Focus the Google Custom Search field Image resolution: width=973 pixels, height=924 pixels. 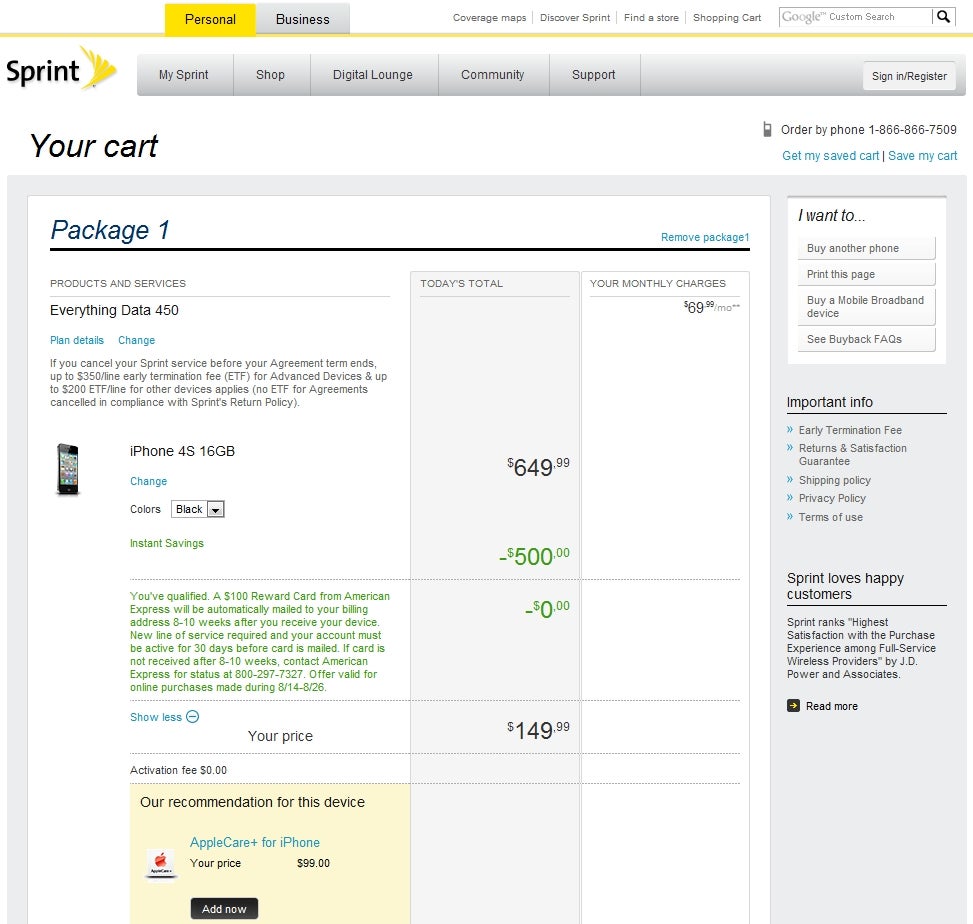tap(856, 17)
